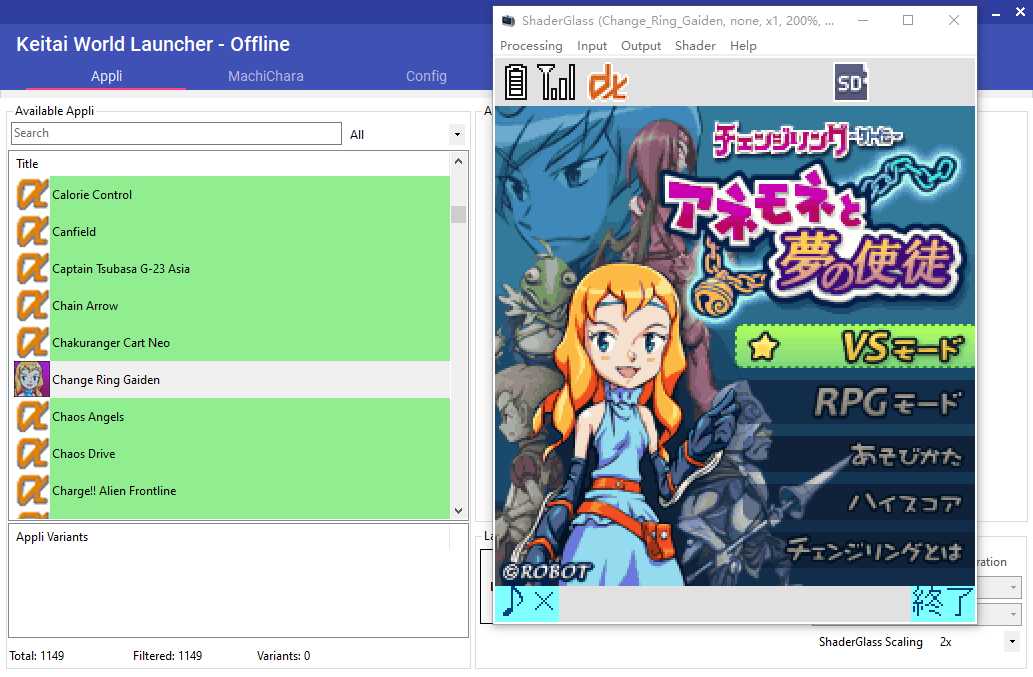Select Change Ring Gaiden title text
Image resolution: width=1033 pixels, height=677 pixels.
click(x=106, y=380)
